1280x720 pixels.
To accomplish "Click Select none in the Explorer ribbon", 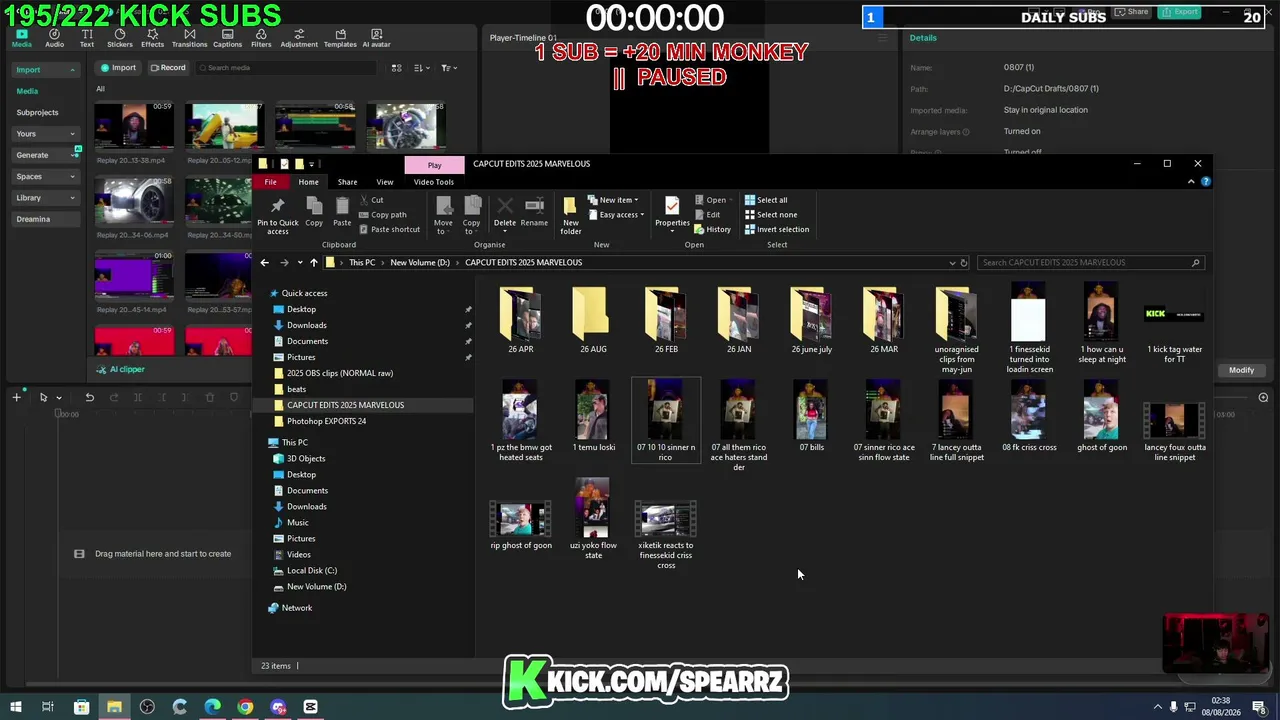I will tap(770, 215).
